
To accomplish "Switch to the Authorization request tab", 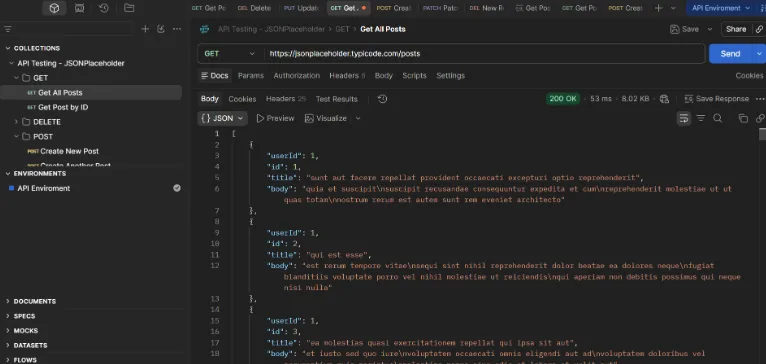I will [x=297, y=76].
